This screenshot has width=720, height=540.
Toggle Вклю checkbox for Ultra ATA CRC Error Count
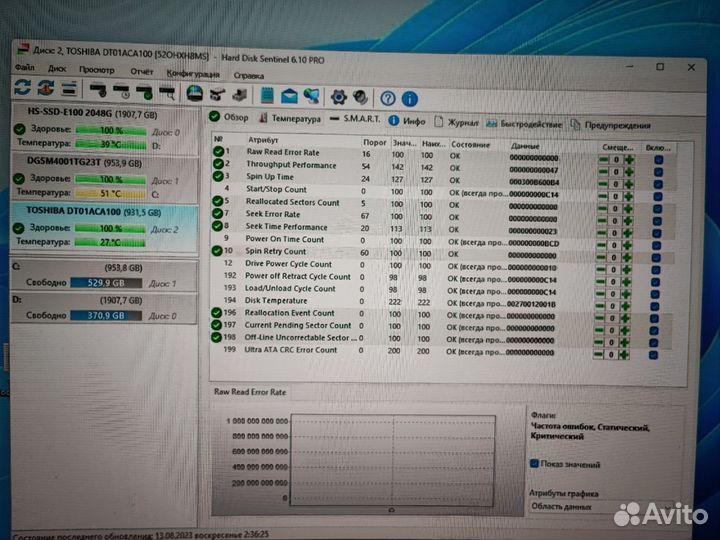[653, 354]
